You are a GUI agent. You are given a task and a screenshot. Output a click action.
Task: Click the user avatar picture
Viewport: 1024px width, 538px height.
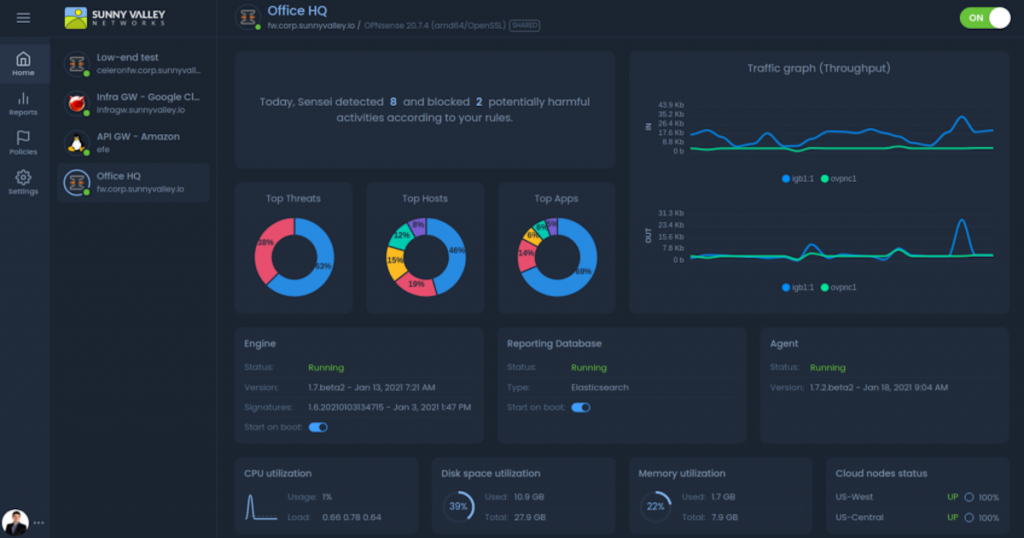(x=15, y=521)
